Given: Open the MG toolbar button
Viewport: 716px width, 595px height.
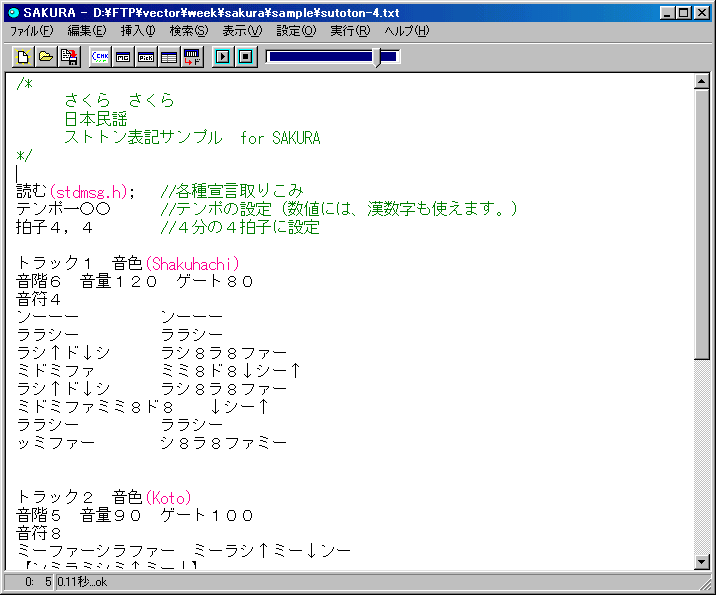Looking at the screenshot, I should pyautogui.click(x=123, y=57).
